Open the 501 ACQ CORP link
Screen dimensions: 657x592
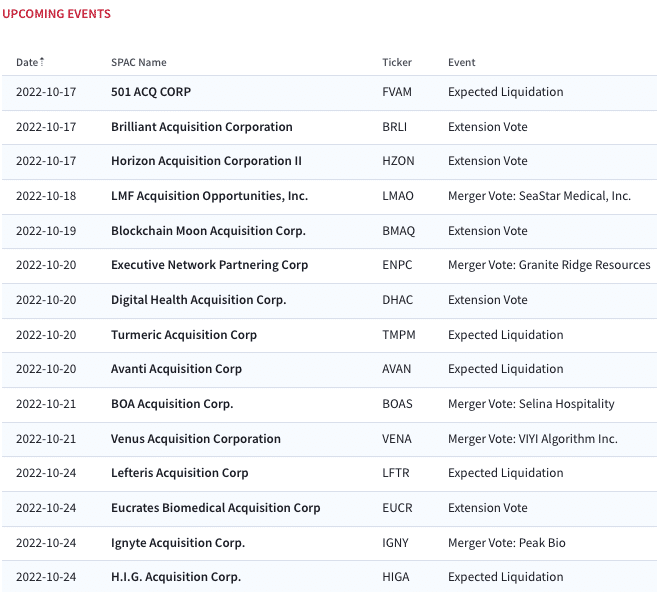tap(151, 92)
